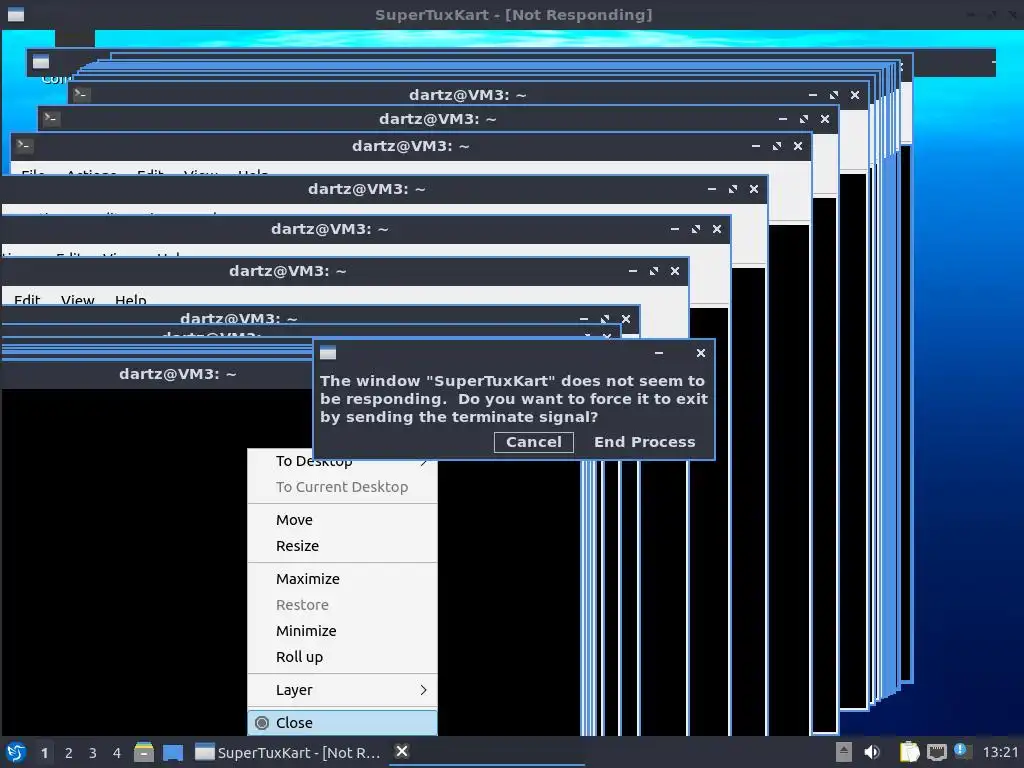
Task: Choose Maximize from the window menu
Action: [x=342, y=579]
